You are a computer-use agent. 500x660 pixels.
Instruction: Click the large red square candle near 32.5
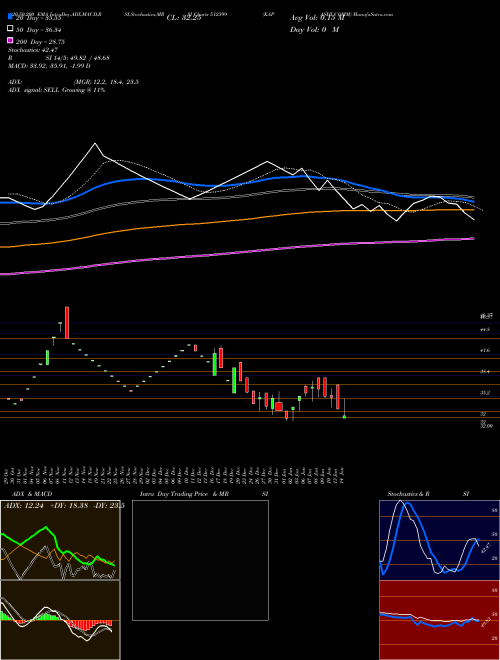coord(279,407)
